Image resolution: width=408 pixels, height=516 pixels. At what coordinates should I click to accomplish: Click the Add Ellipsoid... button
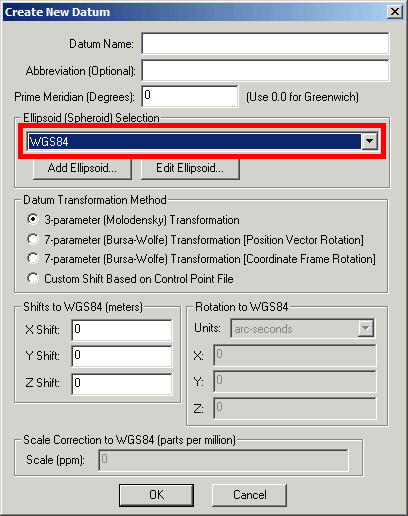pyautogui.click(x=82, y=168)
